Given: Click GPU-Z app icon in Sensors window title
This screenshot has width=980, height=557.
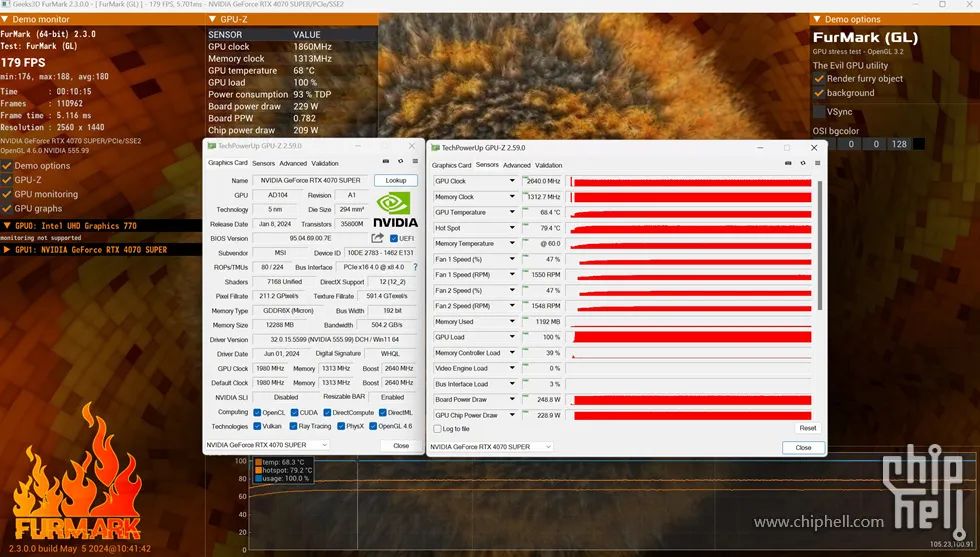Looking at the screenshot, I should pos(436,148).
